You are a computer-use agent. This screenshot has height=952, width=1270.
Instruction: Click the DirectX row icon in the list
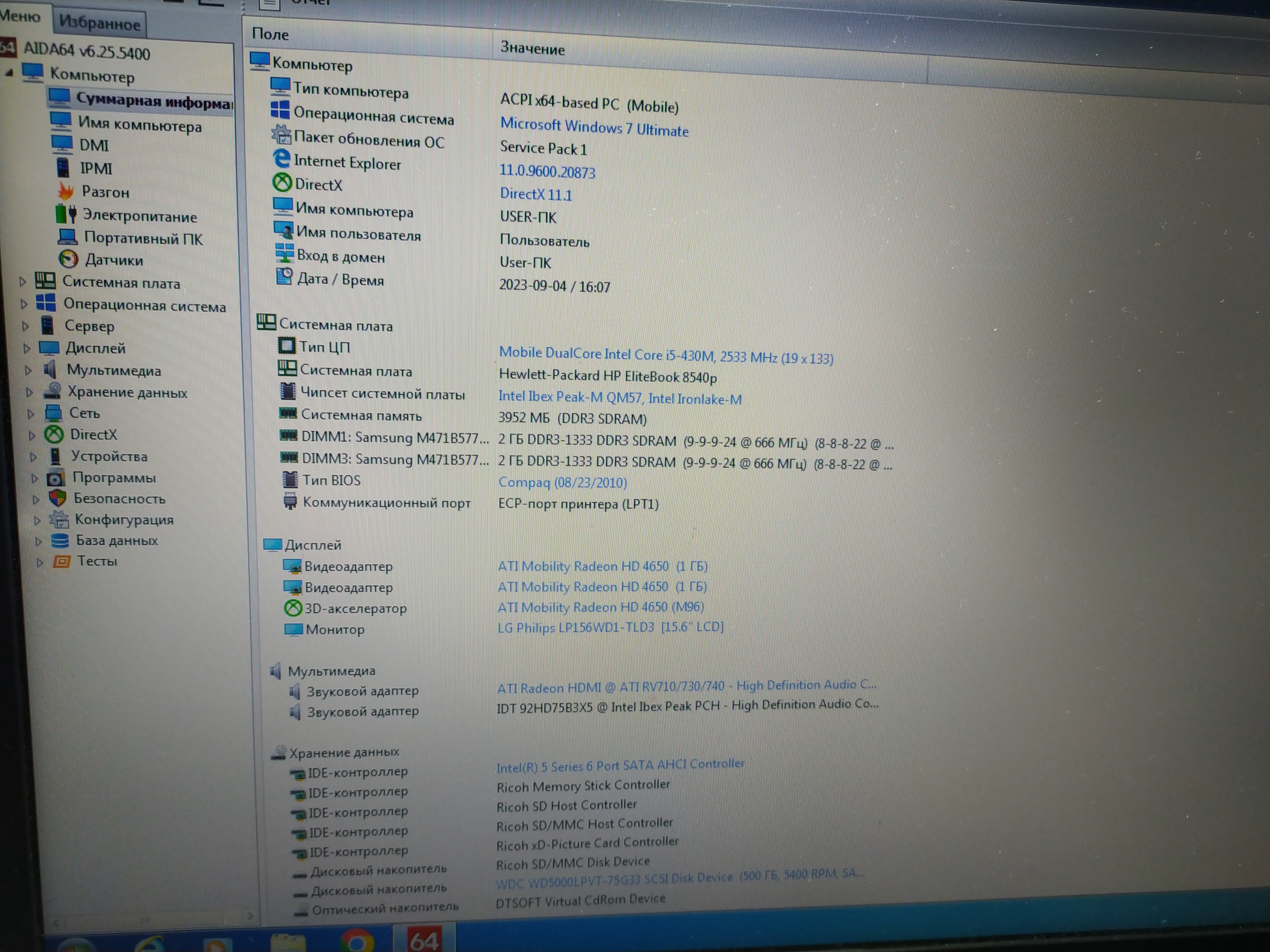point(282,183)
